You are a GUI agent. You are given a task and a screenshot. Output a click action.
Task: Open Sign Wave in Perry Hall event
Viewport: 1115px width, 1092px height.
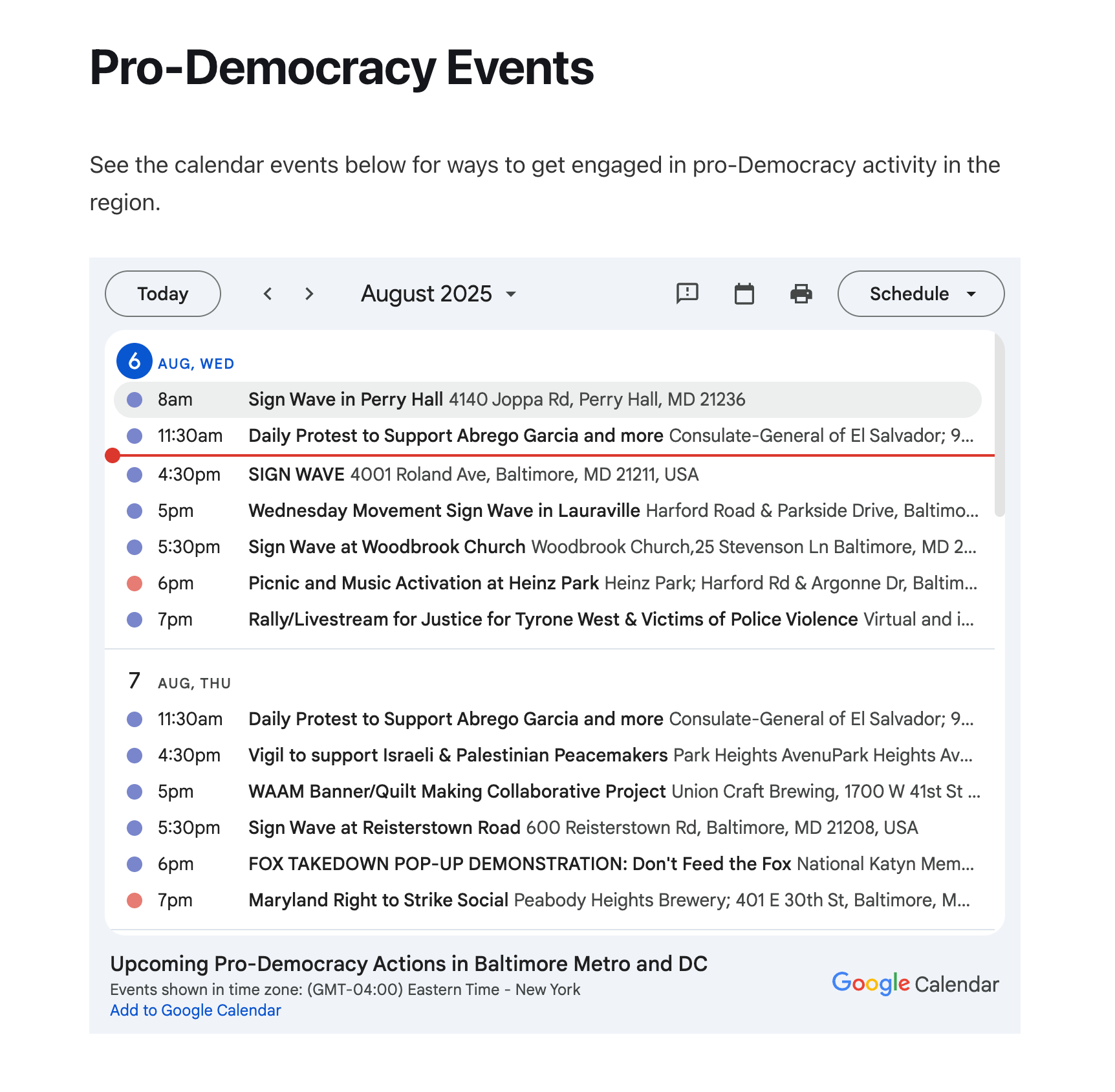tap(346, 400)
